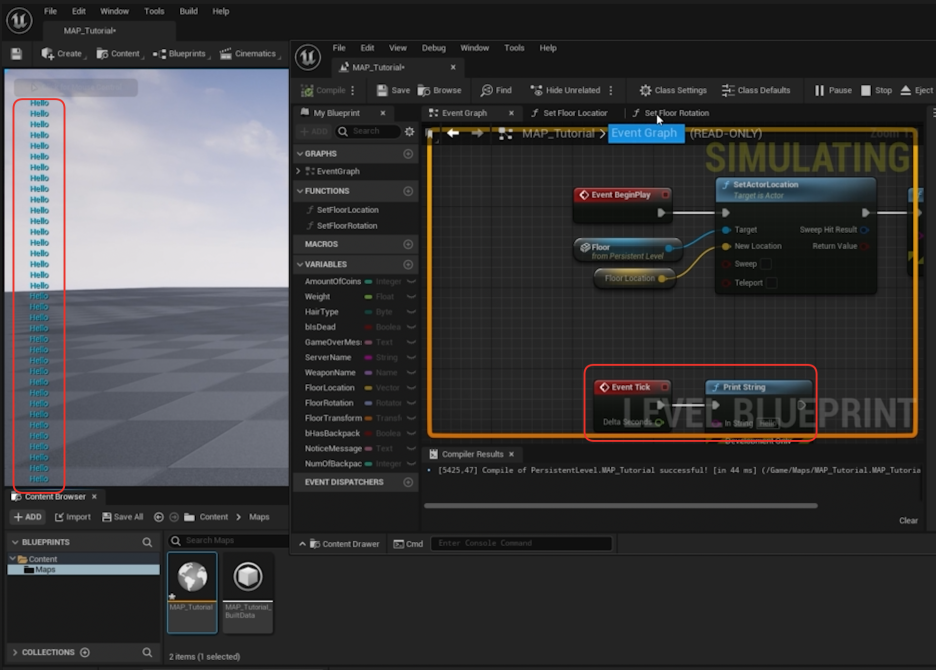The height and width of the screenshot is (670, 936).
Task: Select SetFloorLocation function
Action: tap(347, 210)
